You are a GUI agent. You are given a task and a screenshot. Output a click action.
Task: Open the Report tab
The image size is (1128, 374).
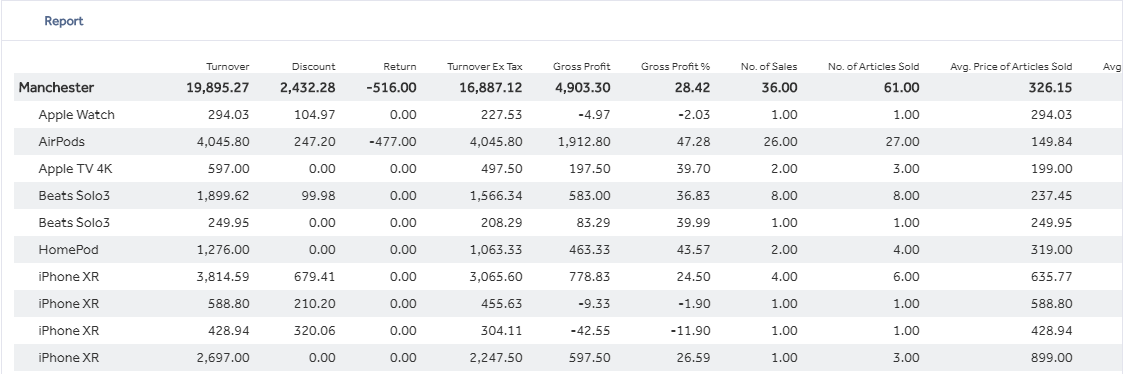point(63,21)
